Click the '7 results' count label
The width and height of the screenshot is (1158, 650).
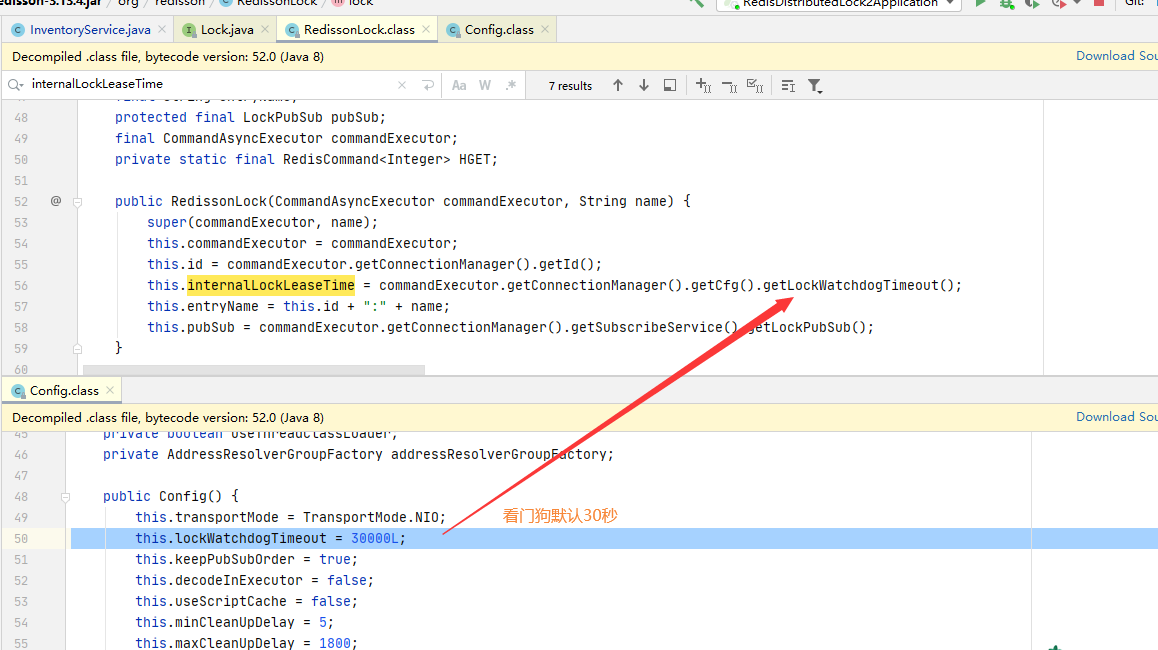570,86
